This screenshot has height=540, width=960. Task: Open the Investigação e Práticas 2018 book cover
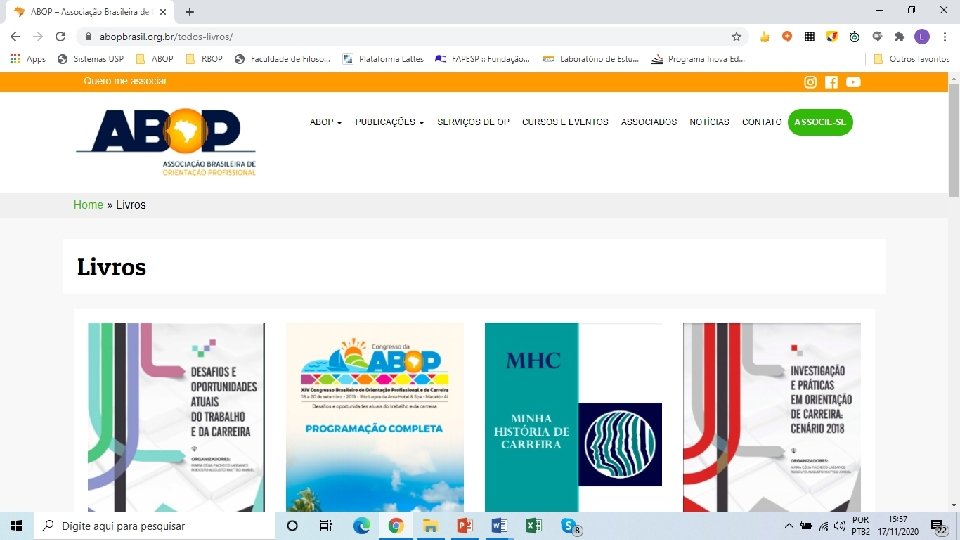pyautogui.click(x=771, y=417)
